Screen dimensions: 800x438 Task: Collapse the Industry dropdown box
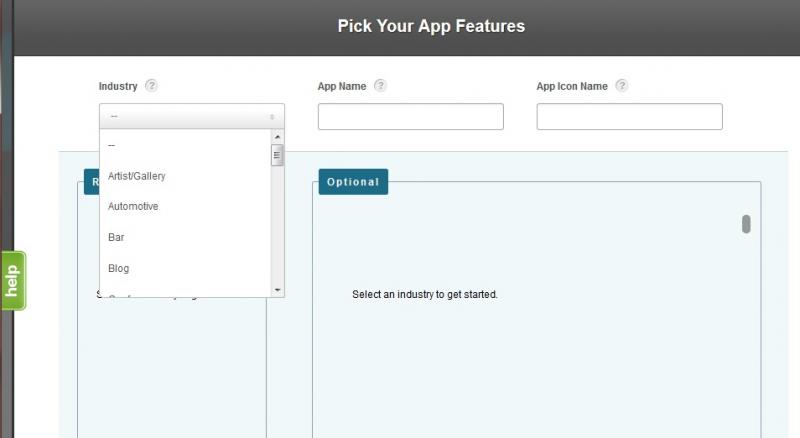click(x=192, y=116)
